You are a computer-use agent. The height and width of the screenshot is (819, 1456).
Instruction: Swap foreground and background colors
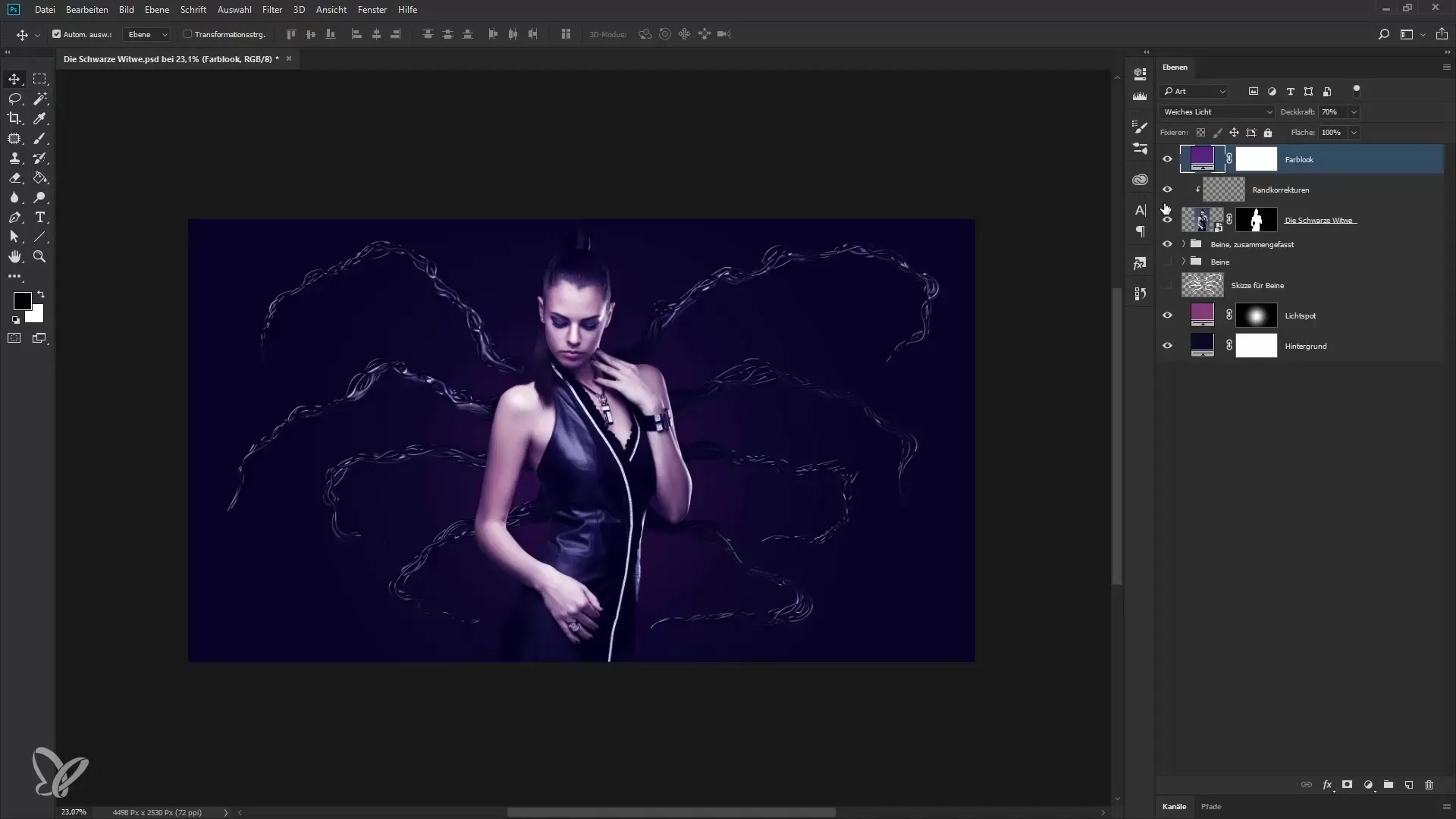point(41,293)
